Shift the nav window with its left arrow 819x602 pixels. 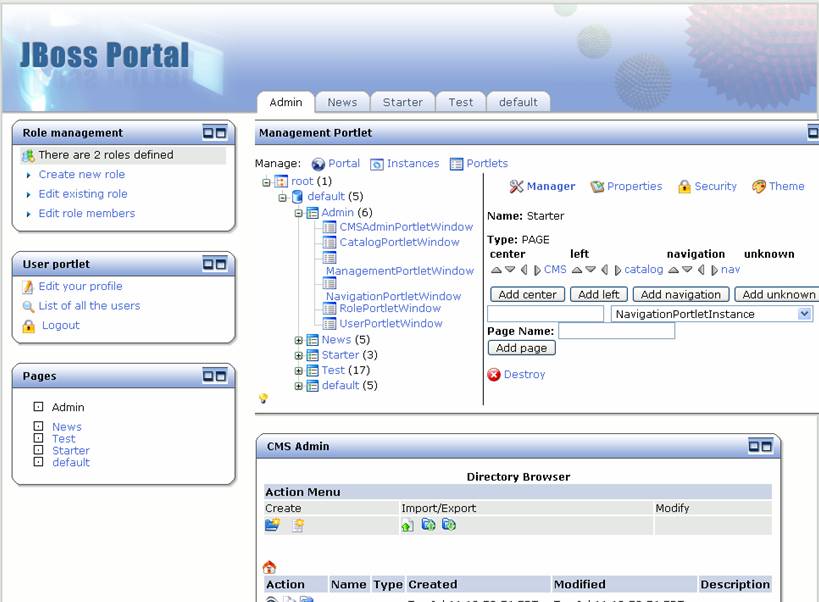(x=701, y=270)
